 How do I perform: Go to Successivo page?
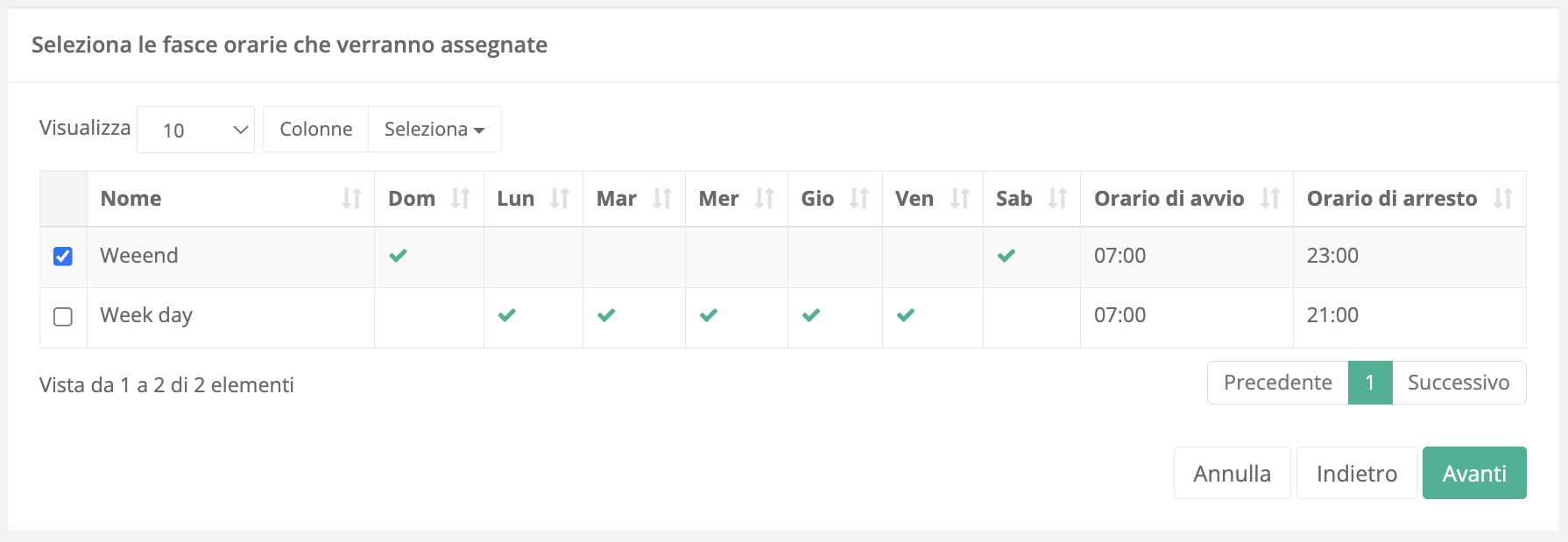tap(1459, 383)
